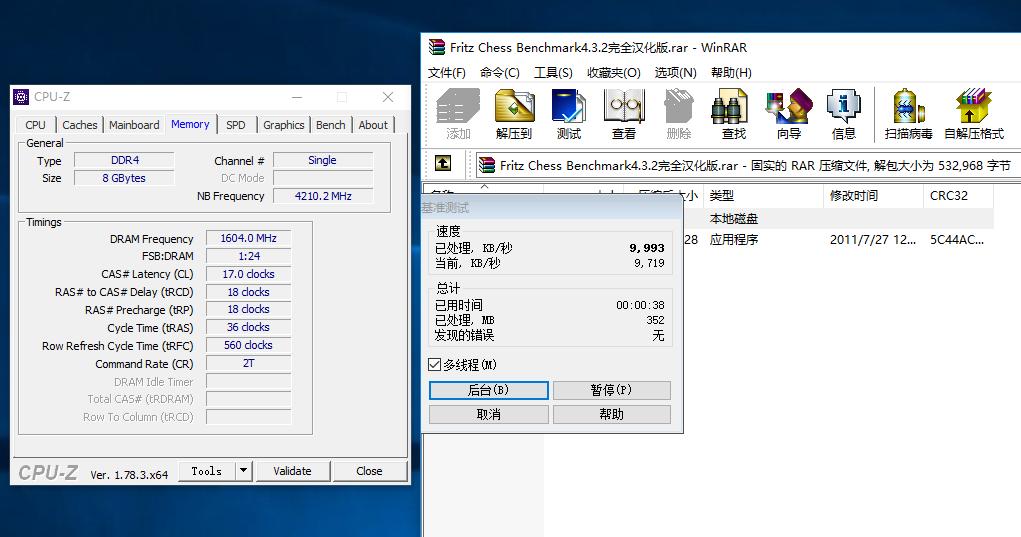
Task: Click the benchmark Help (帮助) button
Action: (611, 415)
